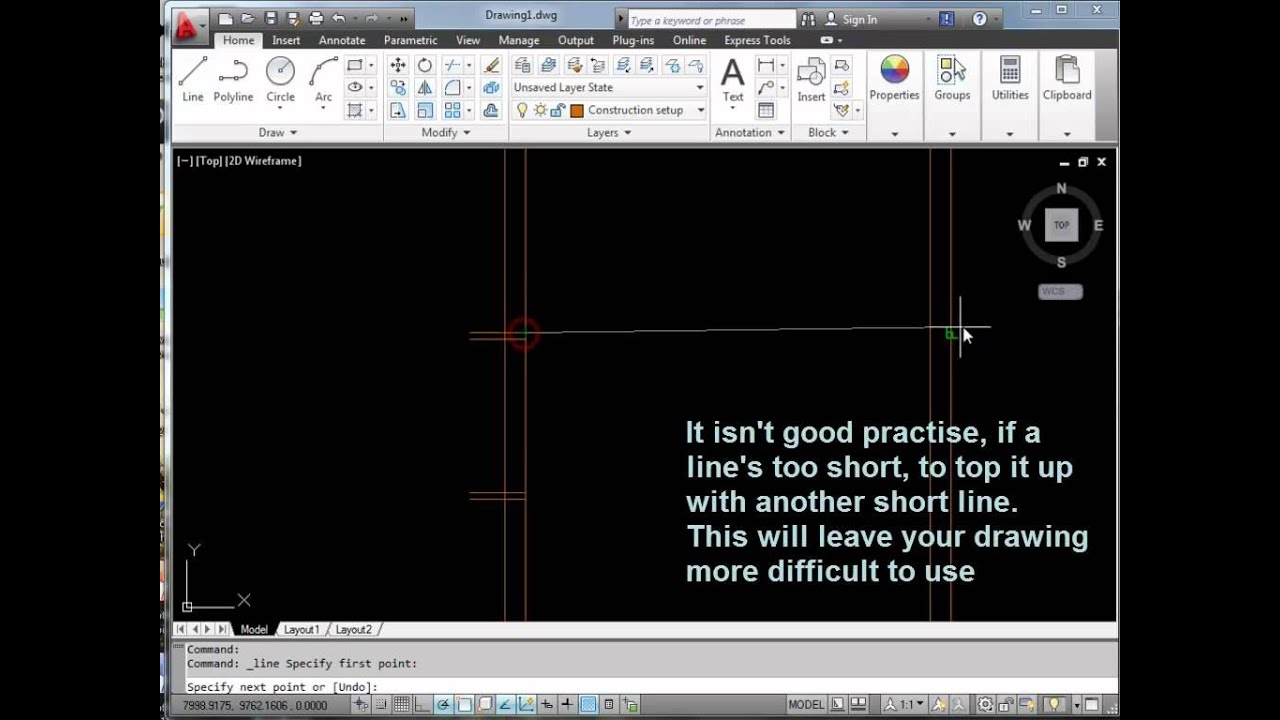Click the Fillet tool icon
Screen dimensions: 1280x720
pyautogui.click(x=452, y=87)
